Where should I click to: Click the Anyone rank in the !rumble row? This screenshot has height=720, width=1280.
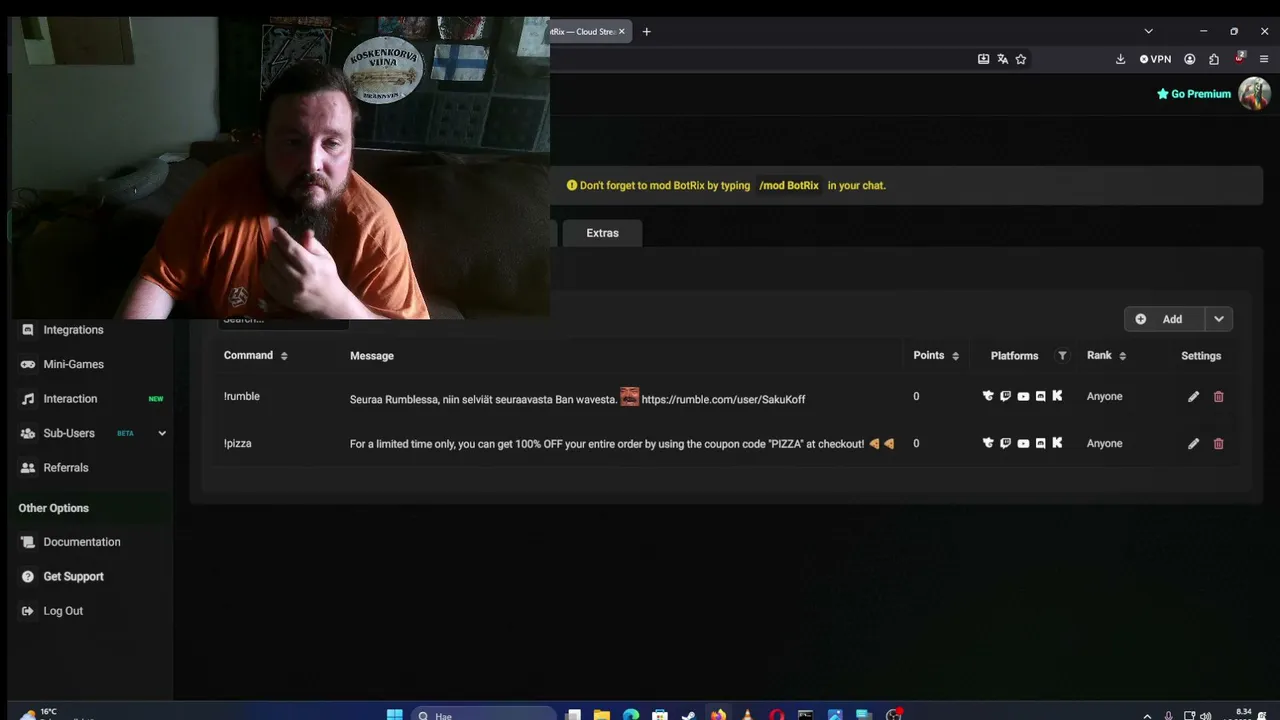tap(1105, 397)
